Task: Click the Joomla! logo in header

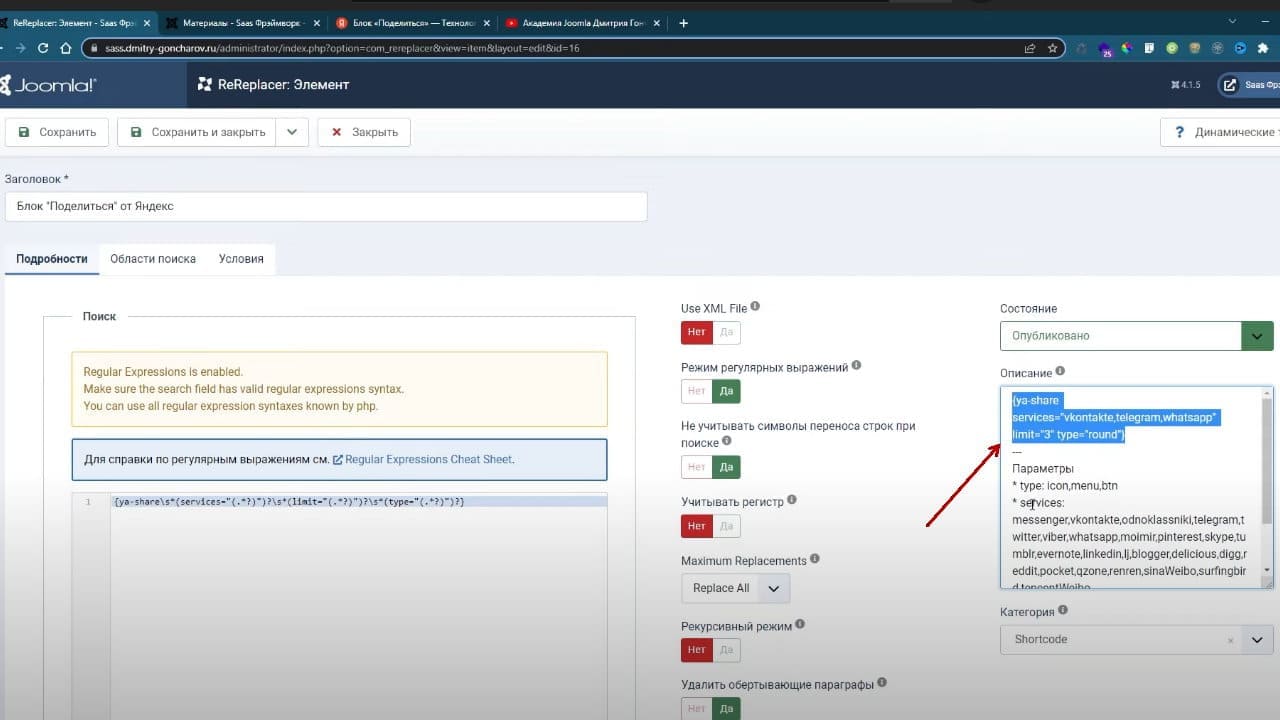Action: 50,85
